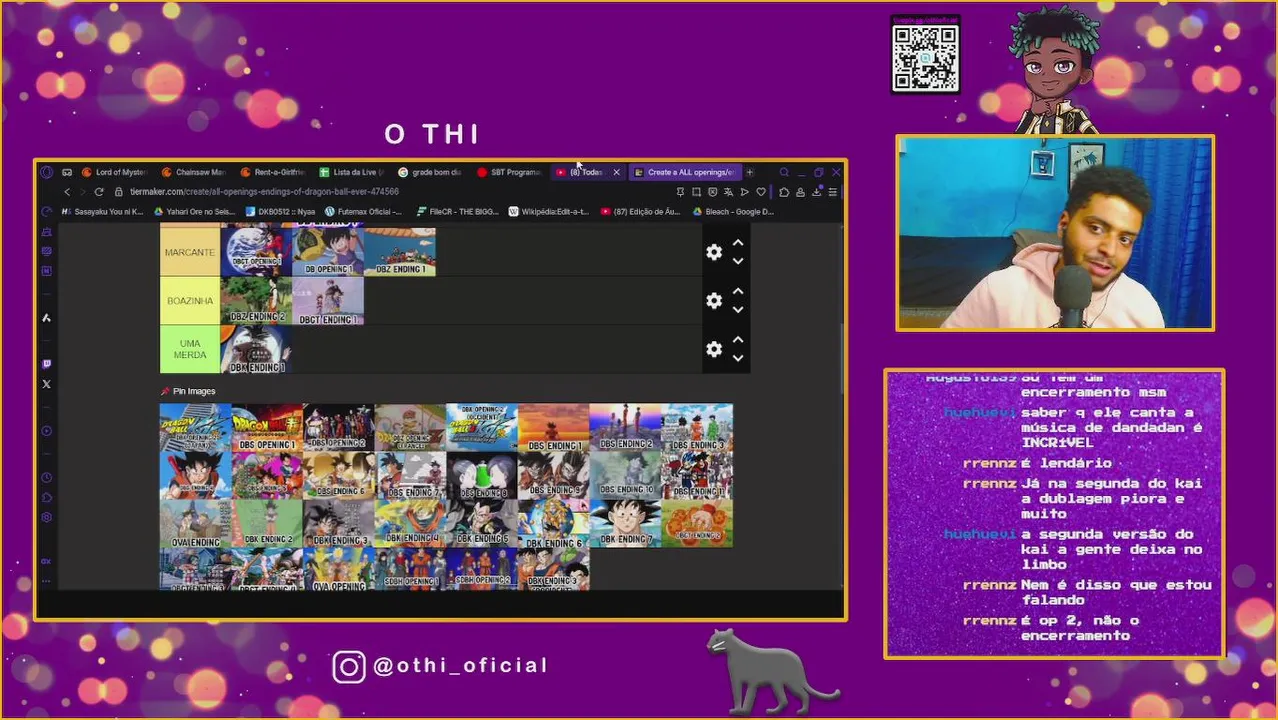This screenshot has width=1278, height=720.
Task: Select DBGT ENDING 1 thumbnail in BOAZINHA row
Action: (x=328, y=301)
